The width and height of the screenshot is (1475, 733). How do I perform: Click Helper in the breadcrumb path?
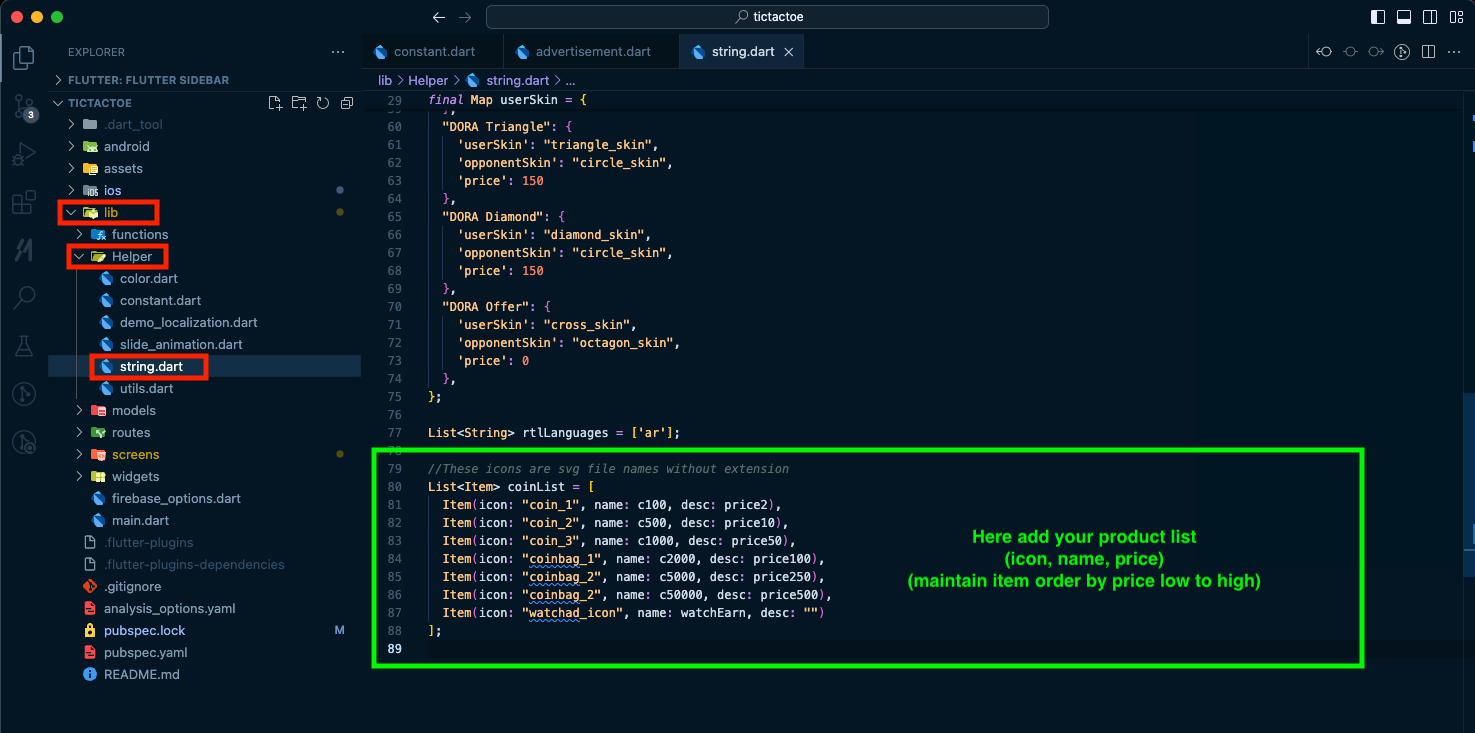click(428, 81)
